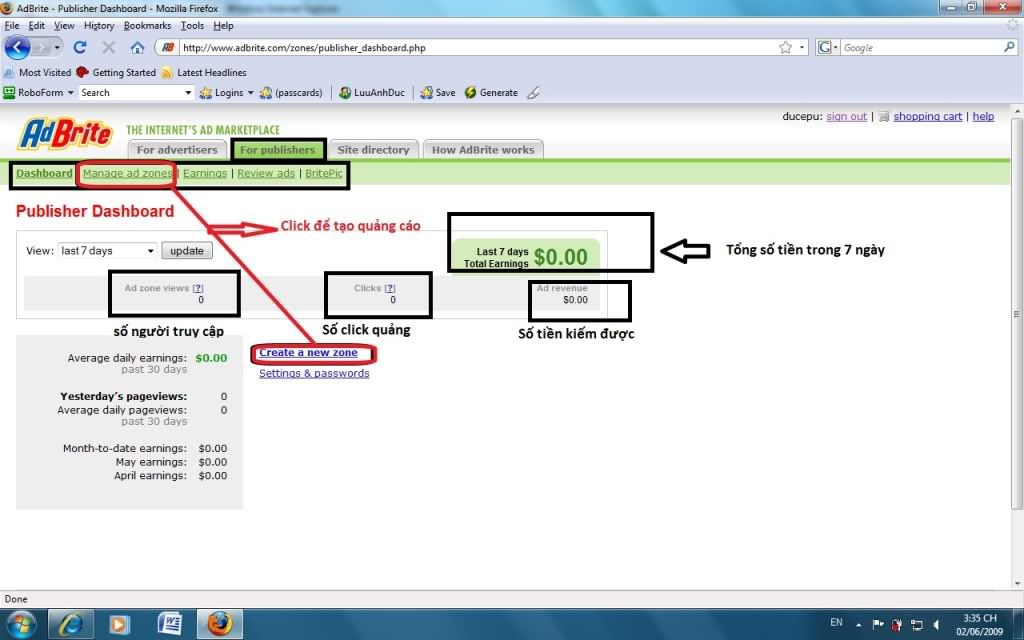The image size is (1024, 640).
Task: Open the Site directory tab
Action: click(x=373, y=150)
